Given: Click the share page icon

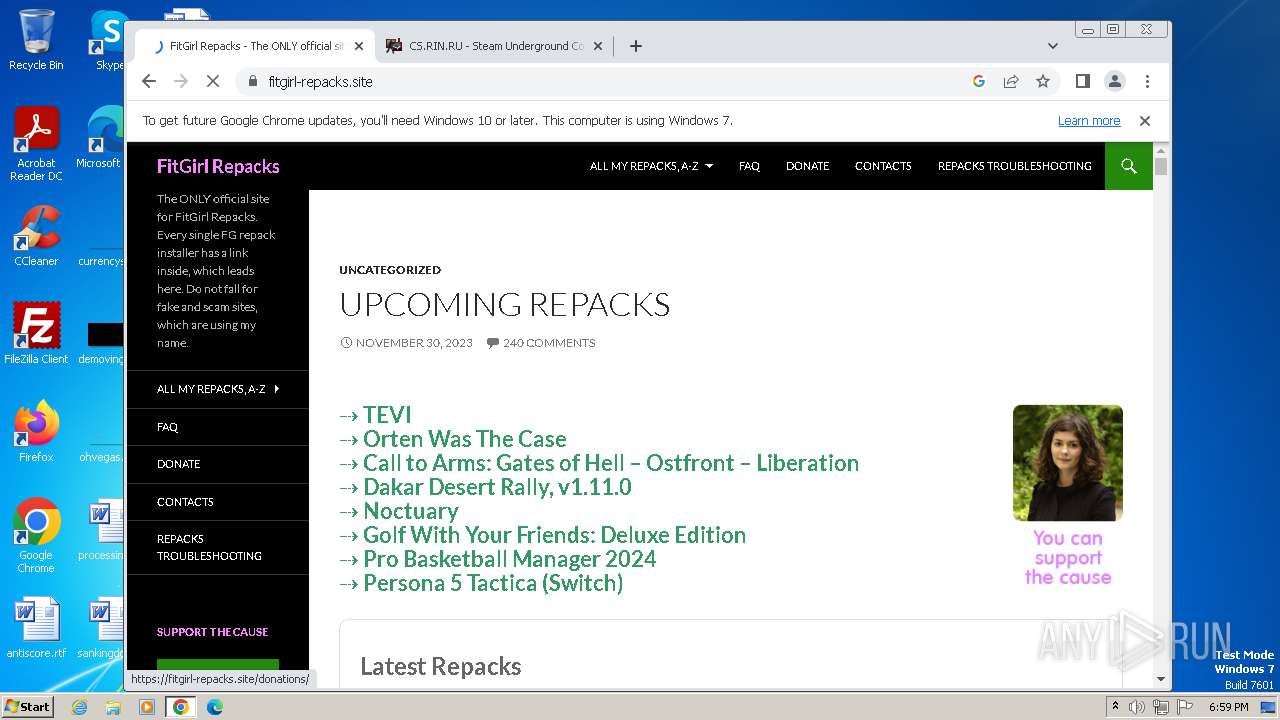Looking at the screenshot, I should [x=1011, y=81].
